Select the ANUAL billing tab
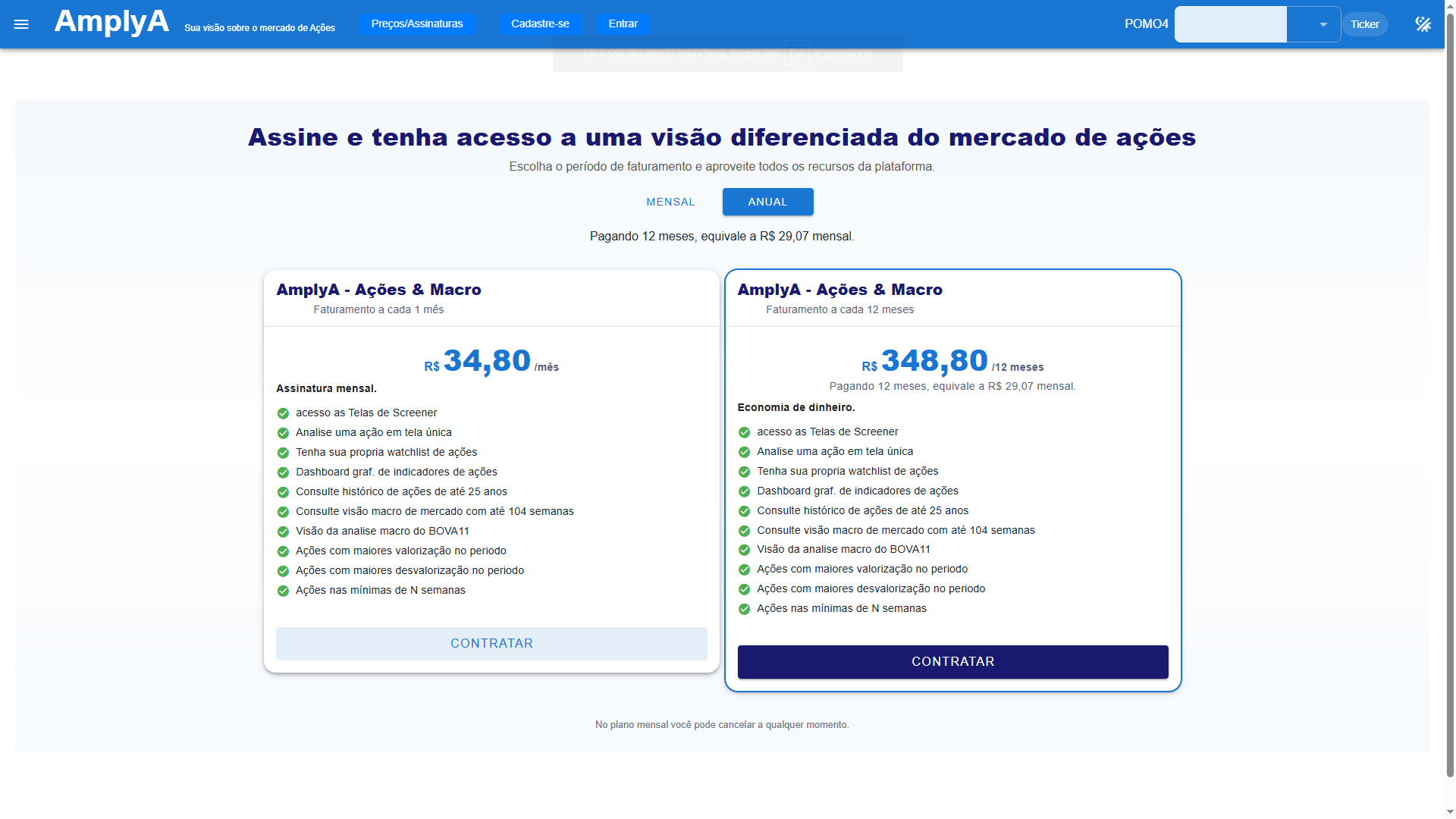This screenshot has width=1456, height=819. [767, 202]
